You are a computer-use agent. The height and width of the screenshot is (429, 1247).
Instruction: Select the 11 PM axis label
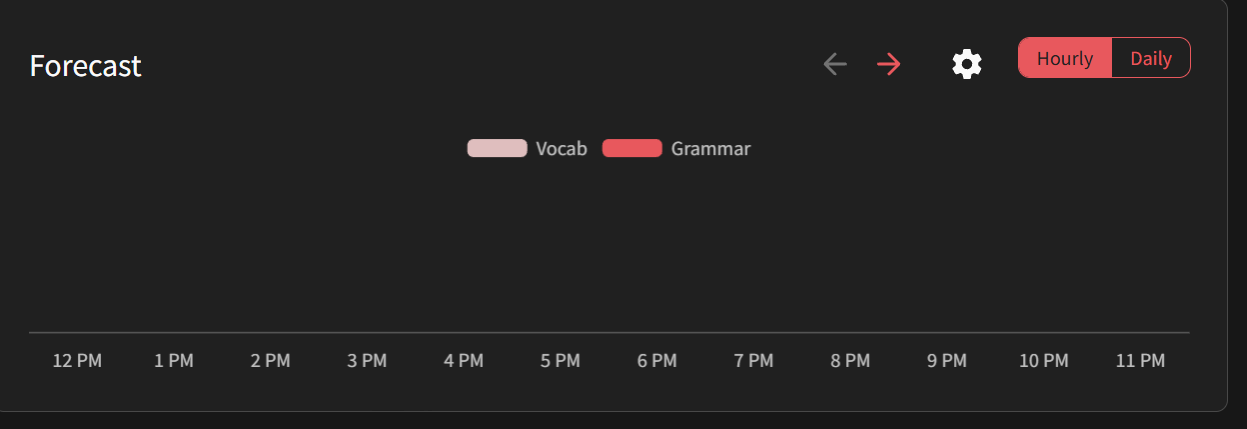pos(1140,361)
